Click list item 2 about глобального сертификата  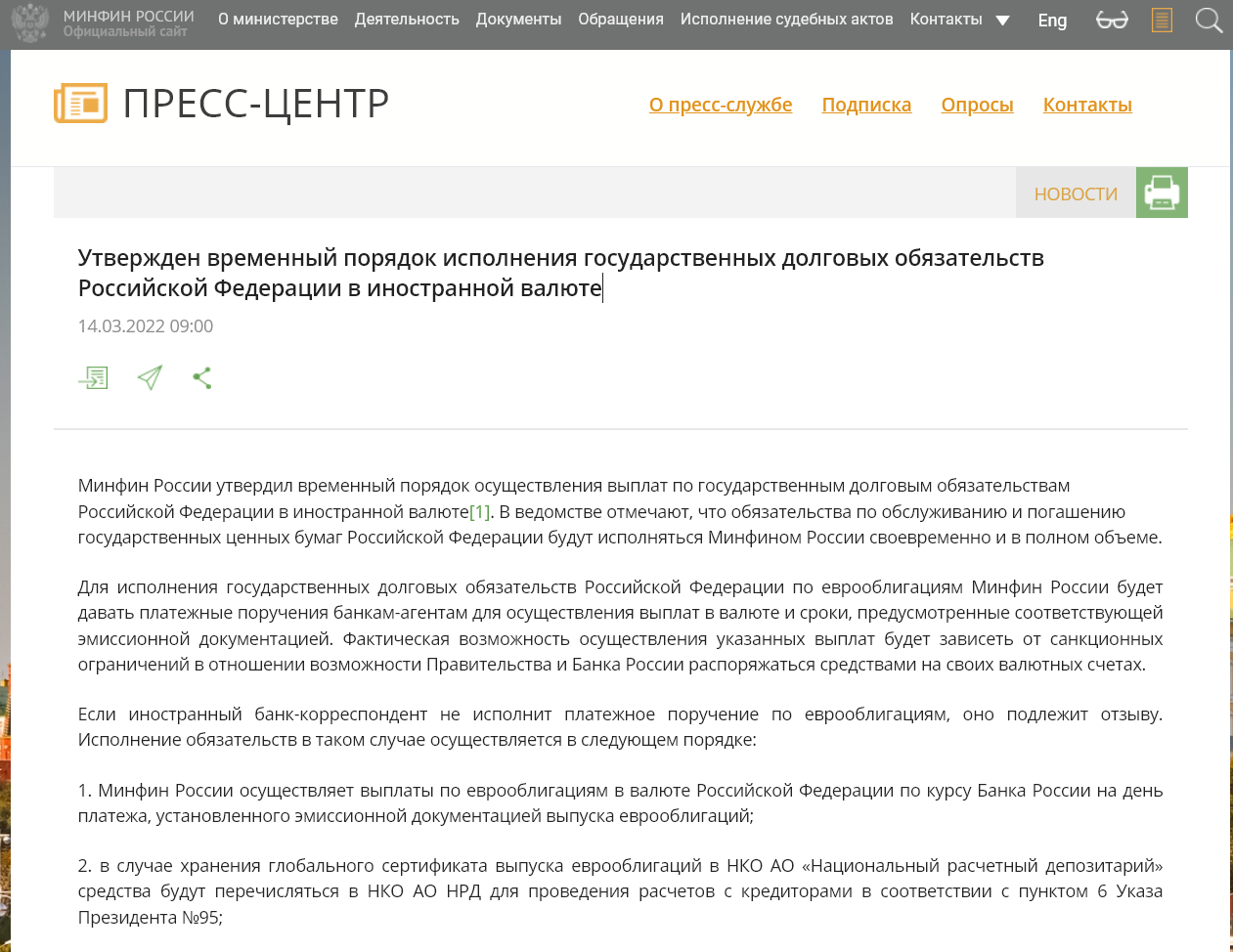pos(620,891)
